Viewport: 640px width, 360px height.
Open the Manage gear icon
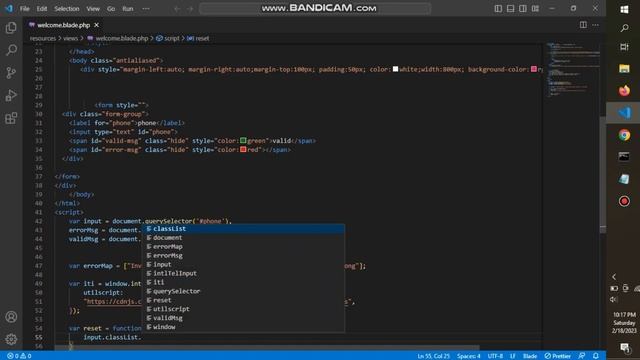coord(11,339)
